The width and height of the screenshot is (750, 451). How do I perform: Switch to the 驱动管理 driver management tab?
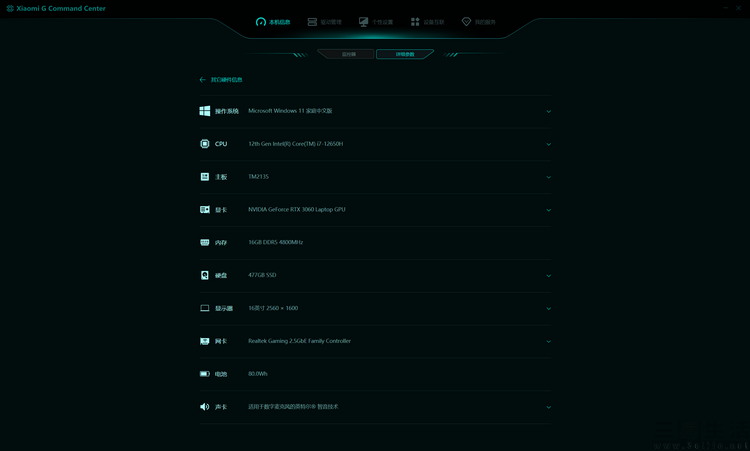point(325,22)
